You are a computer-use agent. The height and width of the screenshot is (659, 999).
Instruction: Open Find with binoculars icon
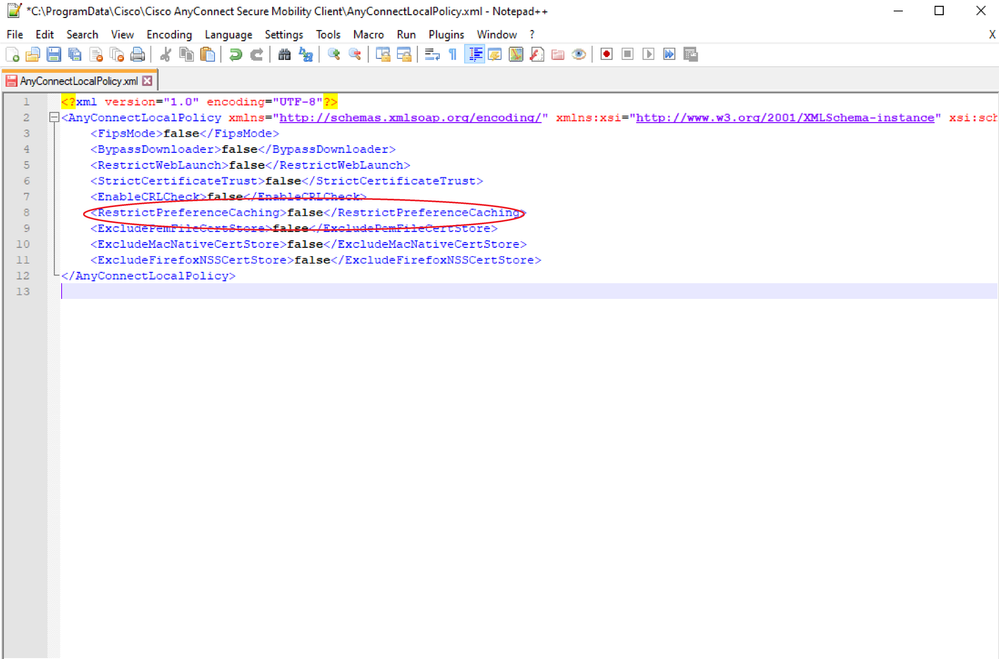coord(285,55)
